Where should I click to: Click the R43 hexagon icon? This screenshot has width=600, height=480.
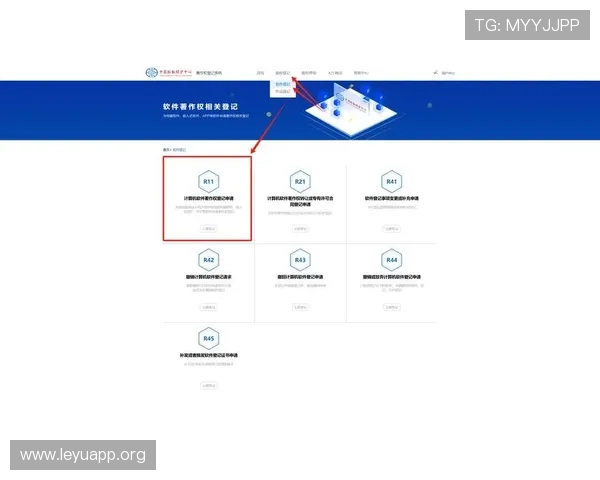tap(300, 260)
